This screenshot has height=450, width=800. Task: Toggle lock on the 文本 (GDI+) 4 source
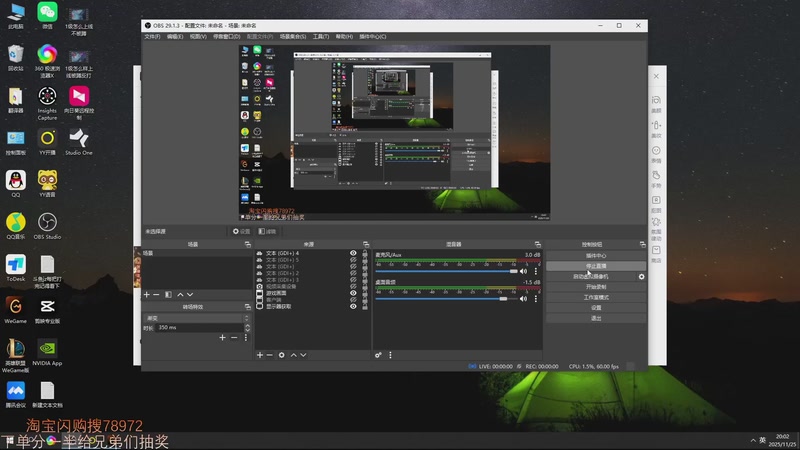coord(364,253)
